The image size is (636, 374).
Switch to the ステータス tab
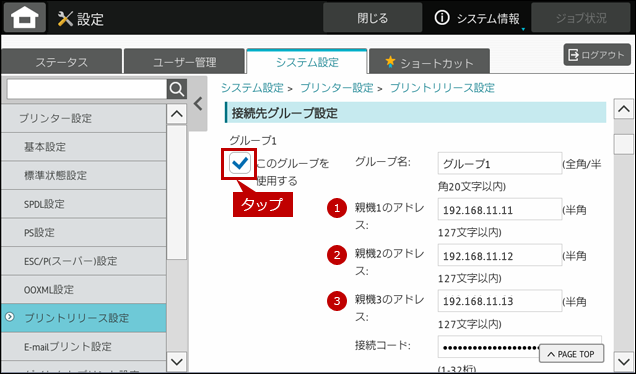62,62
